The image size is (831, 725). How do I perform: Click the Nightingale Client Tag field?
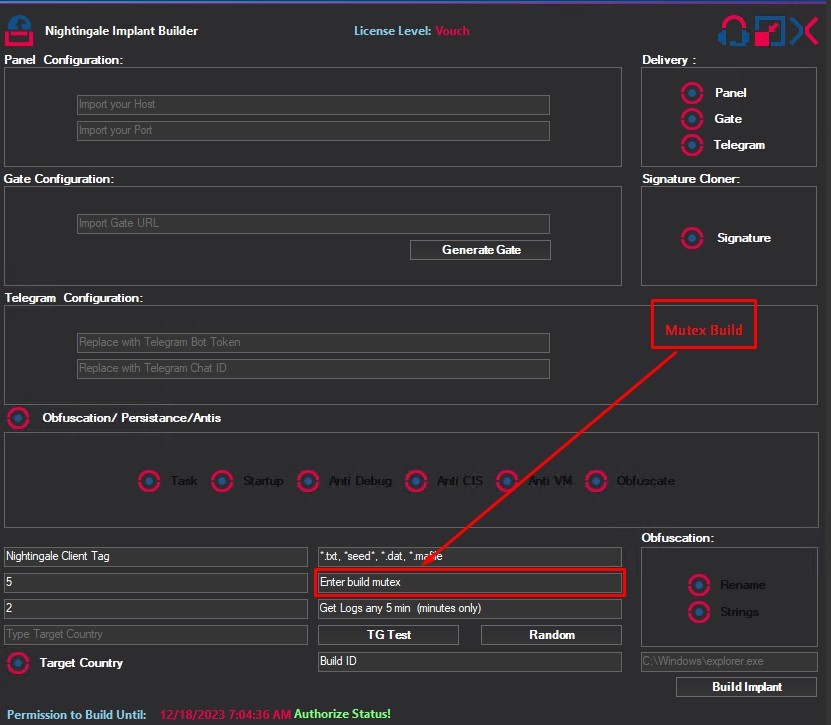[156, 556]
